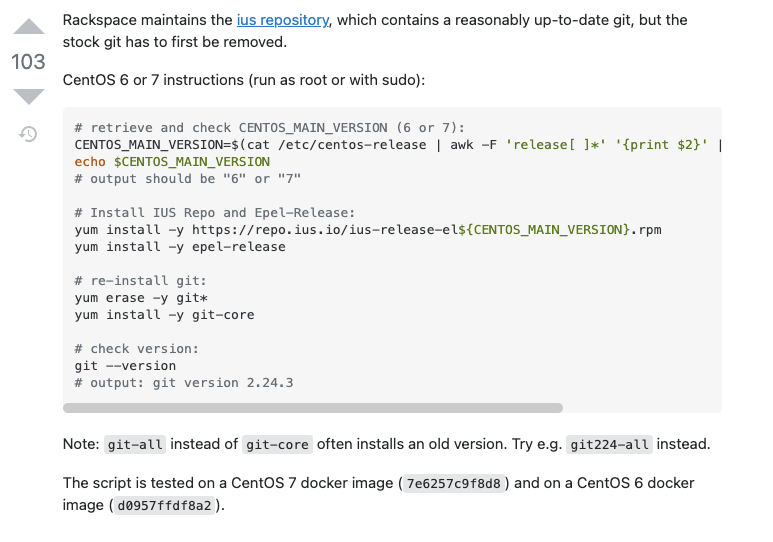The width and height of the screenshot is (773, 542).
Task: Click the '# output: git version 2.24.3' comment
Action: point(184,383)
